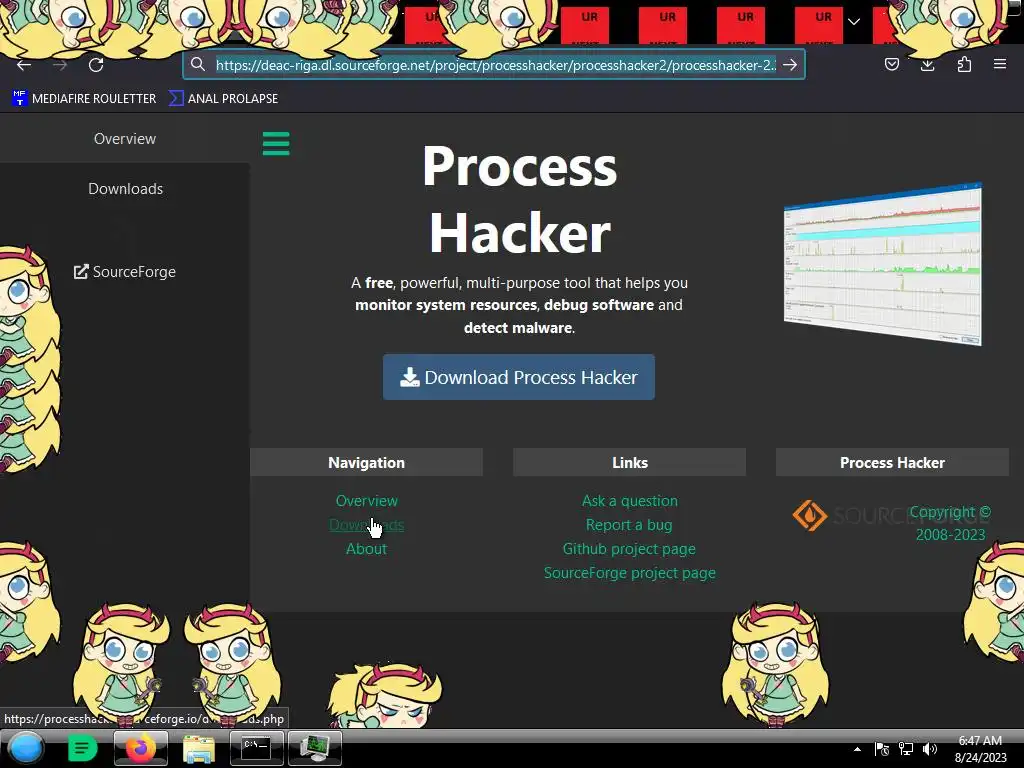Open Overview link under Navigation
This screenshot has width=1024, height=768.
(x=366, y=501)
